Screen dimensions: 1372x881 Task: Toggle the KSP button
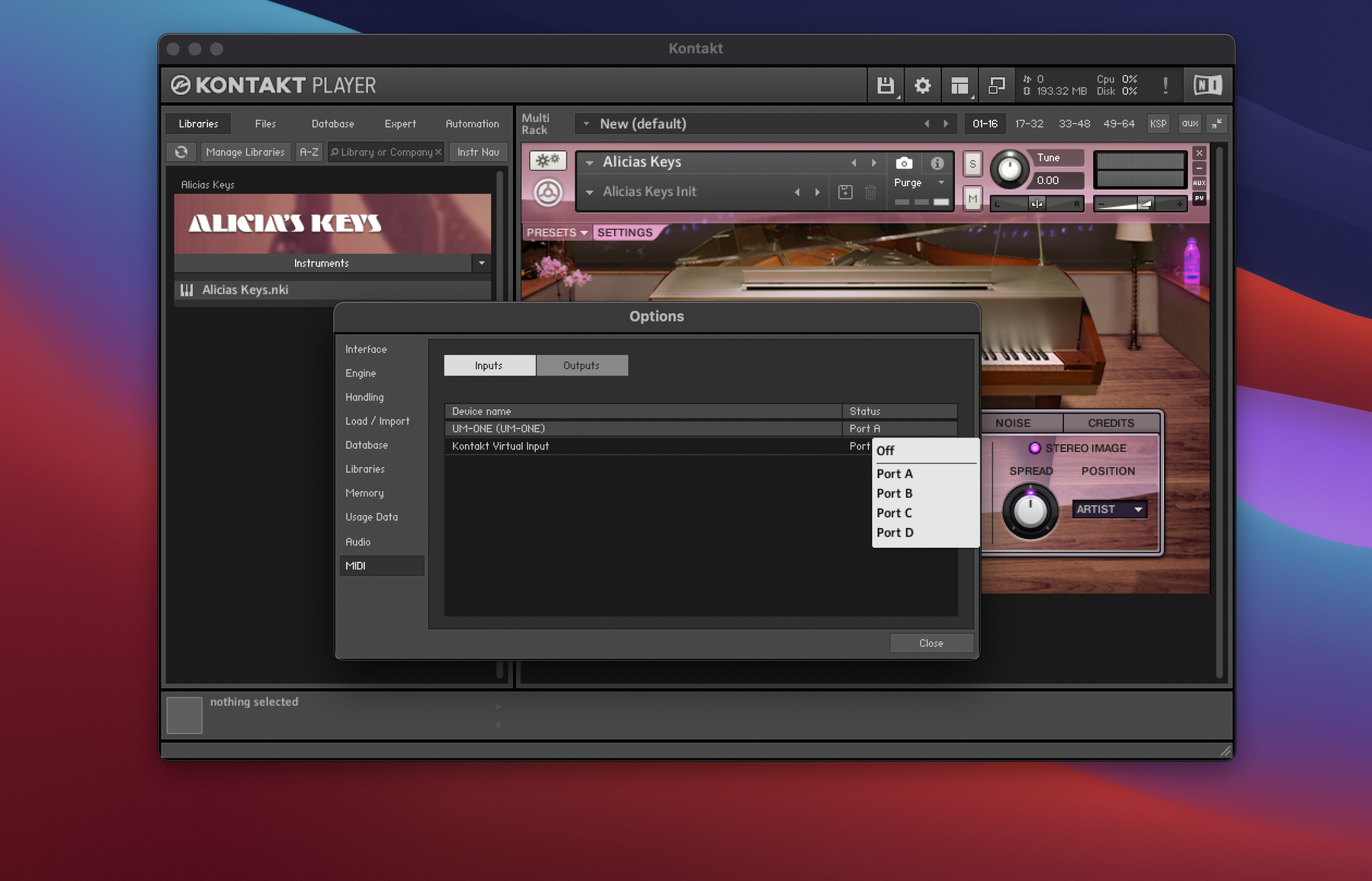1158,123
